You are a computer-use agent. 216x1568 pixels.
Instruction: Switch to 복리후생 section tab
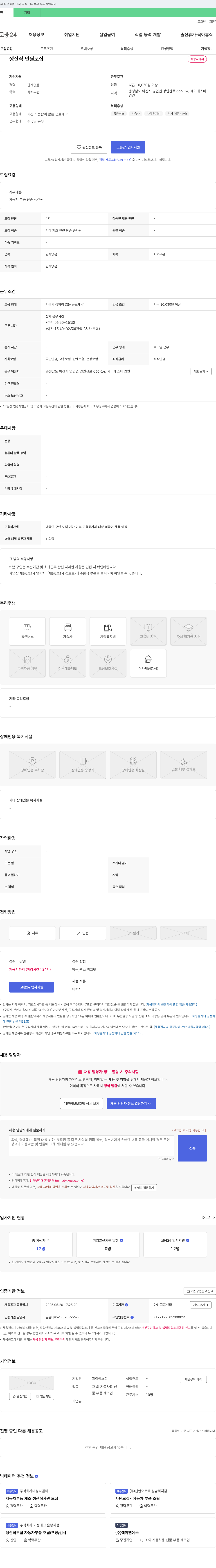[127, 49]
